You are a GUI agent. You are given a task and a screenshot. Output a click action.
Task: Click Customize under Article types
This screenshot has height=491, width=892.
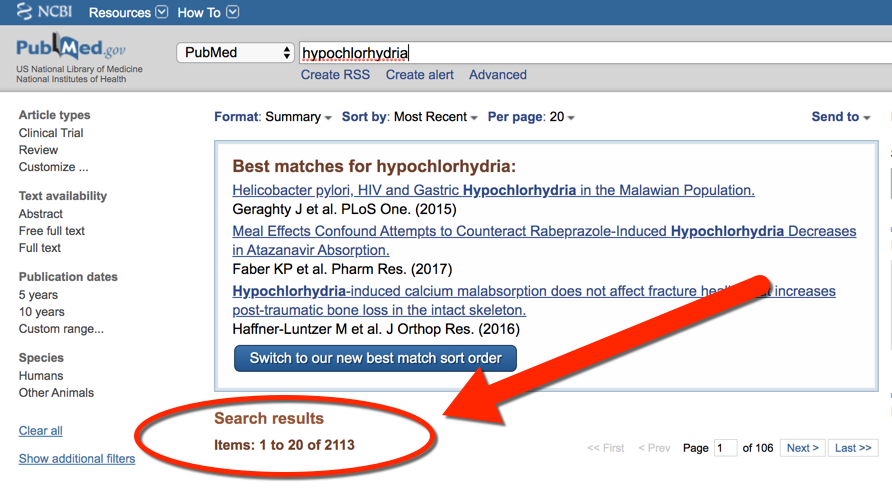coord(53,167)
